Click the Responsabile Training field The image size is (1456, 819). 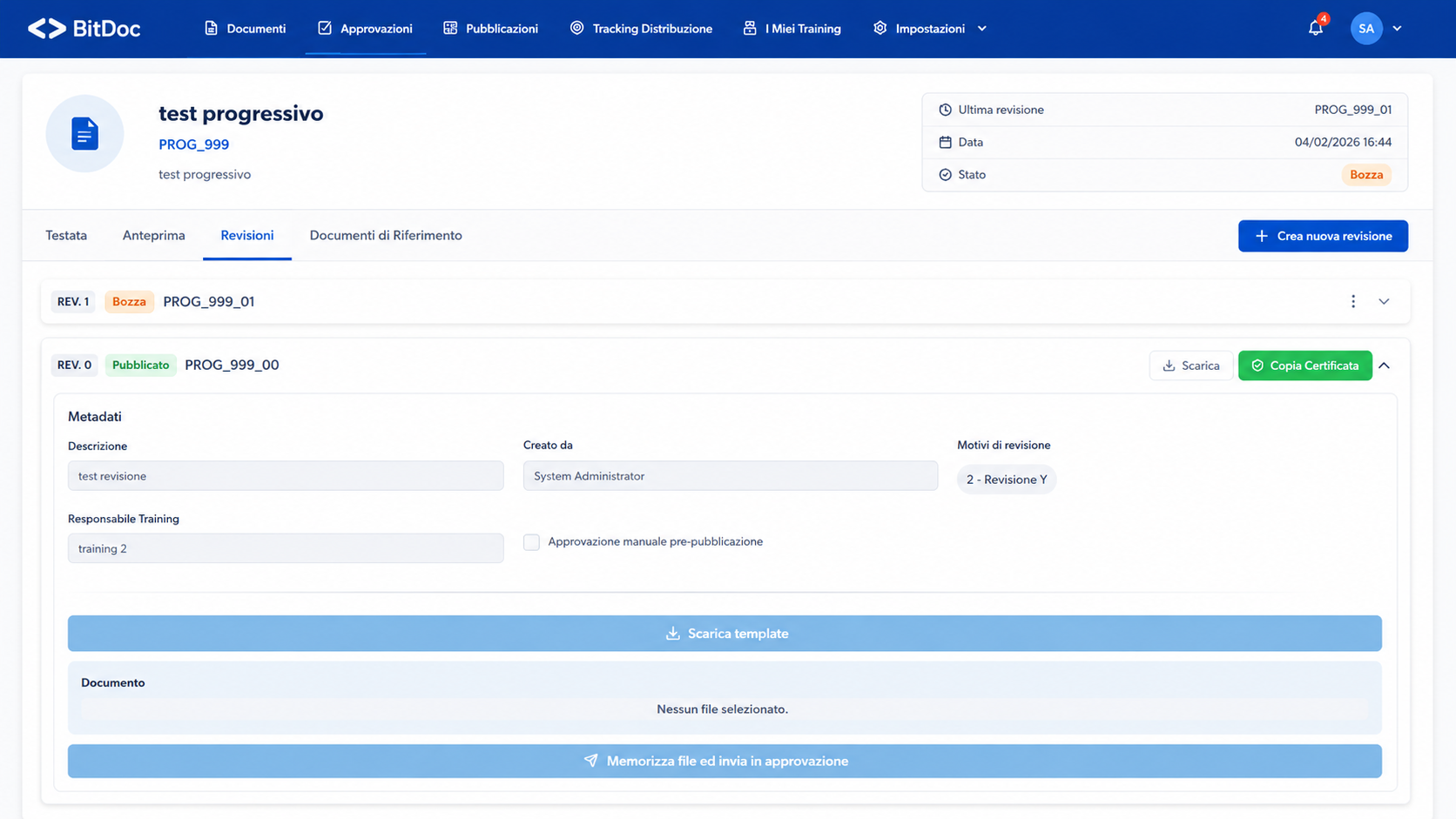pos(286,548)
